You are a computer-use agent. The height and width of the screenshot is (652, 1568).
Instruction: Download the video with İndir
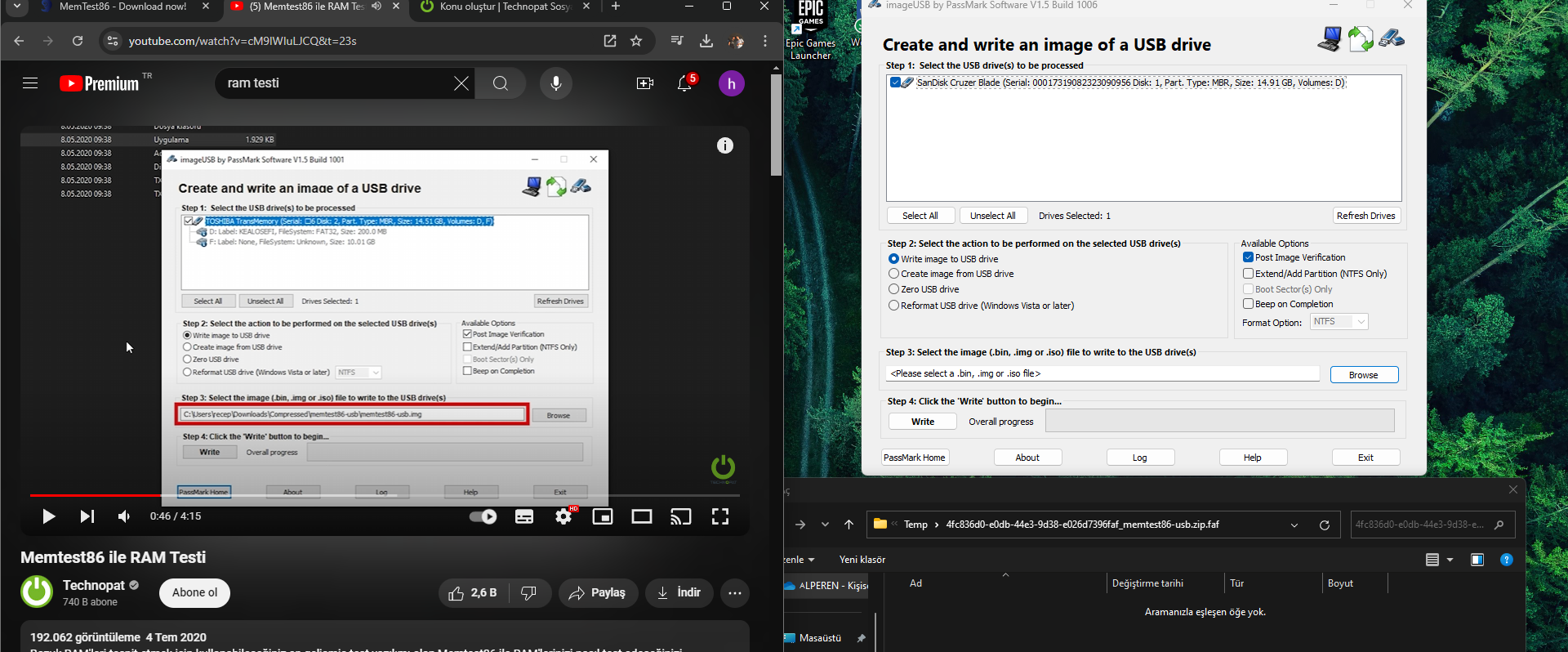point(679,593)
